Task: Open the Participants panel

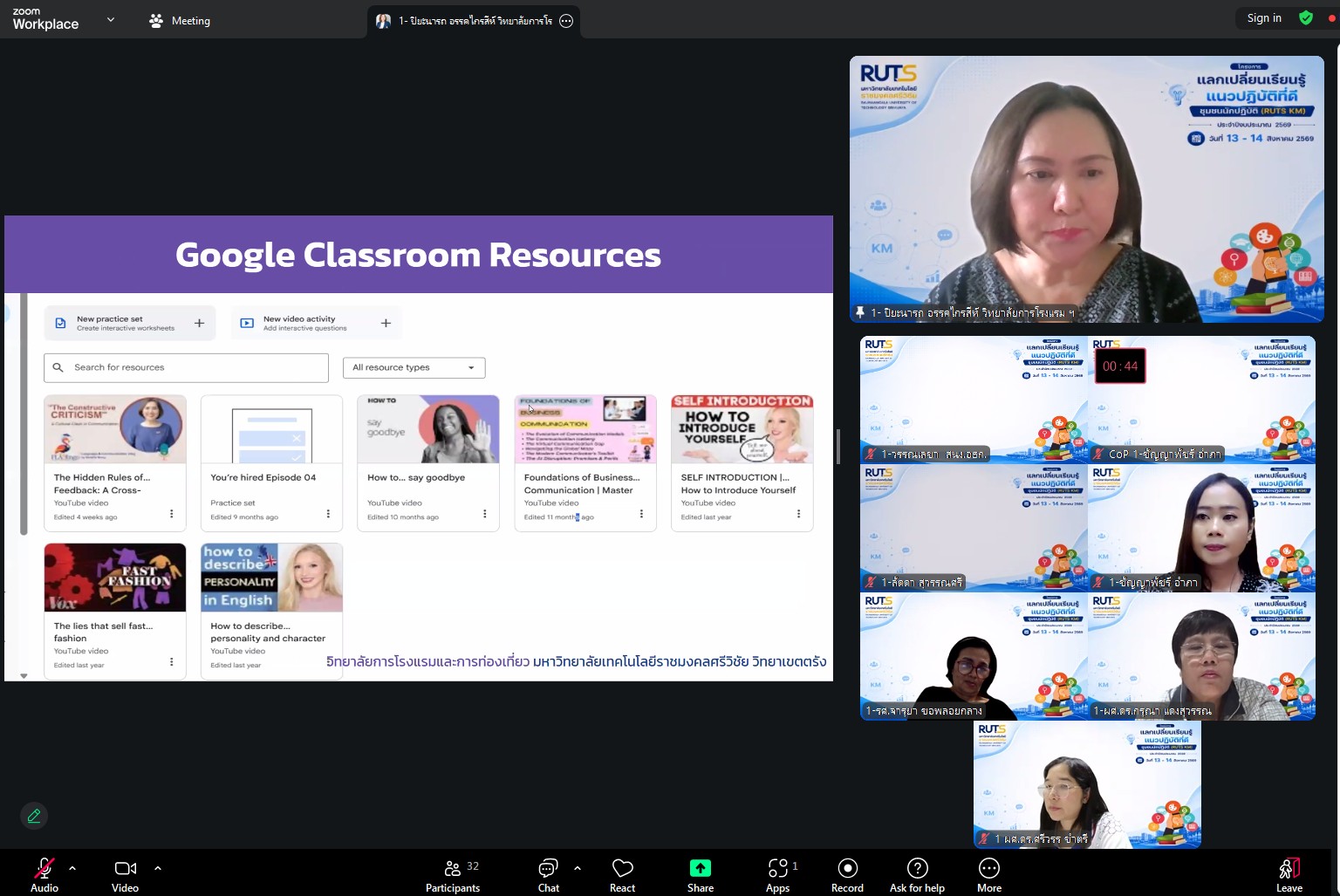Action: pos(453,875)
